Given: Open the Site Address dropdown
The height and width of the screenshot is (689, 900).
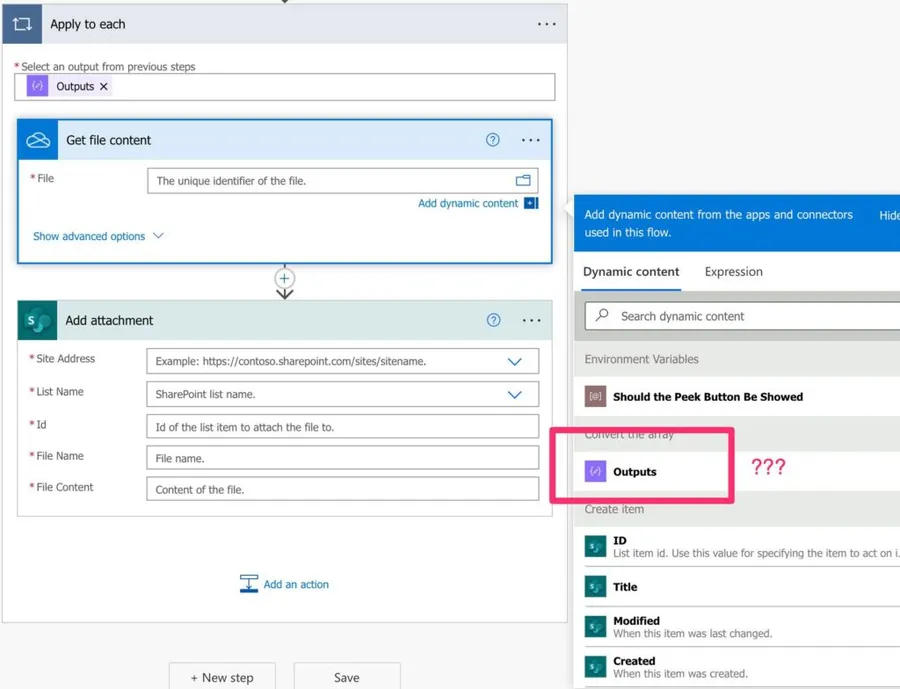Looking at the screenshot, I should click(x=514, y=361).
